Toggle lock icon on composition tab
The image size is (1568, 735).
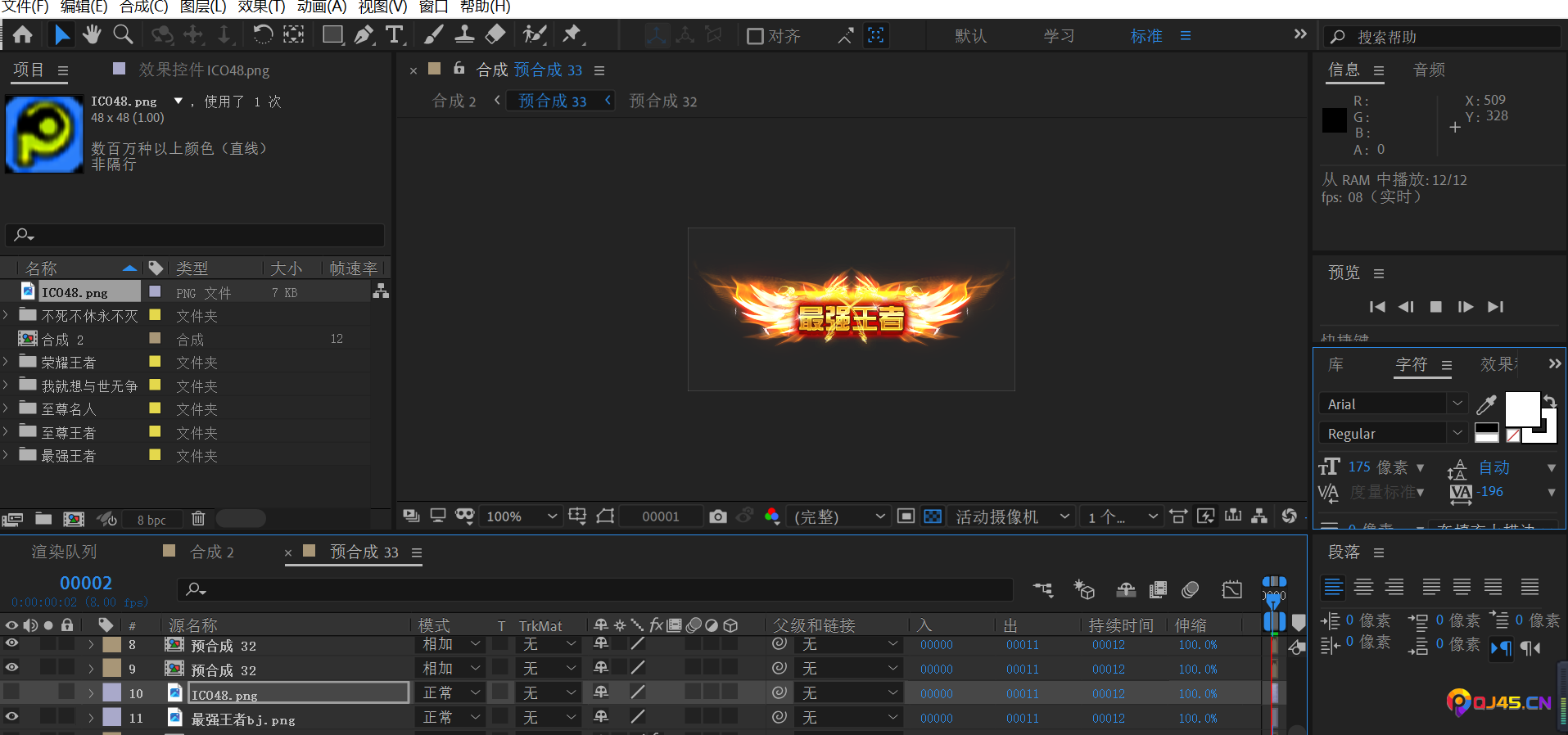pos(459,69)
